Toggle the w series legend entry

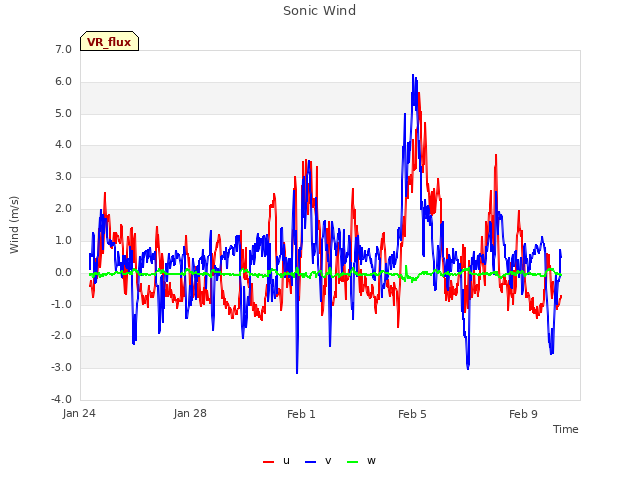[x=361, y=461]
